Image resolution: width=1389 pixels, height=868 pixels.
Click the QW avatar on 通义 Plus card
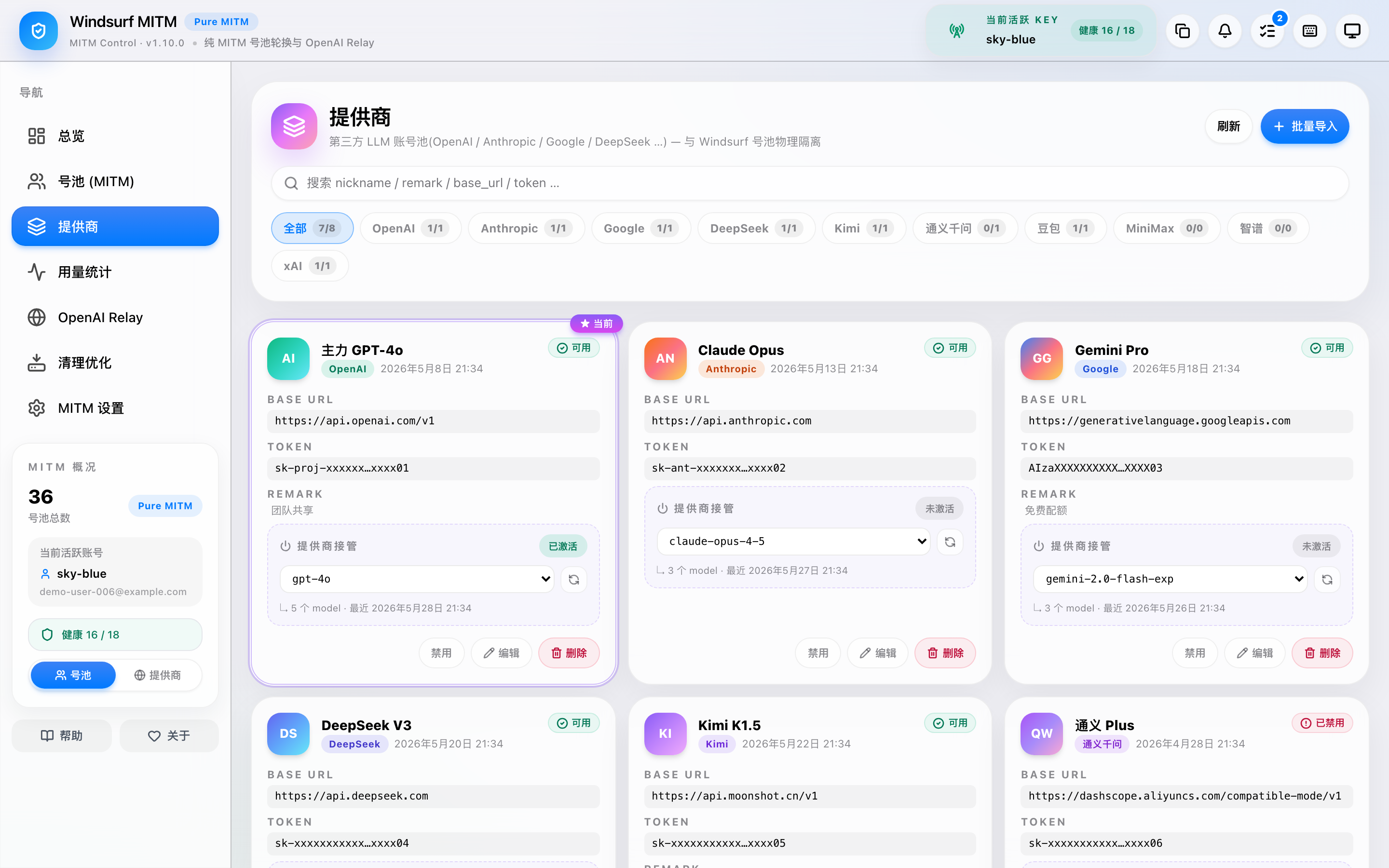pyautogui.click(x=1042, y=733)
